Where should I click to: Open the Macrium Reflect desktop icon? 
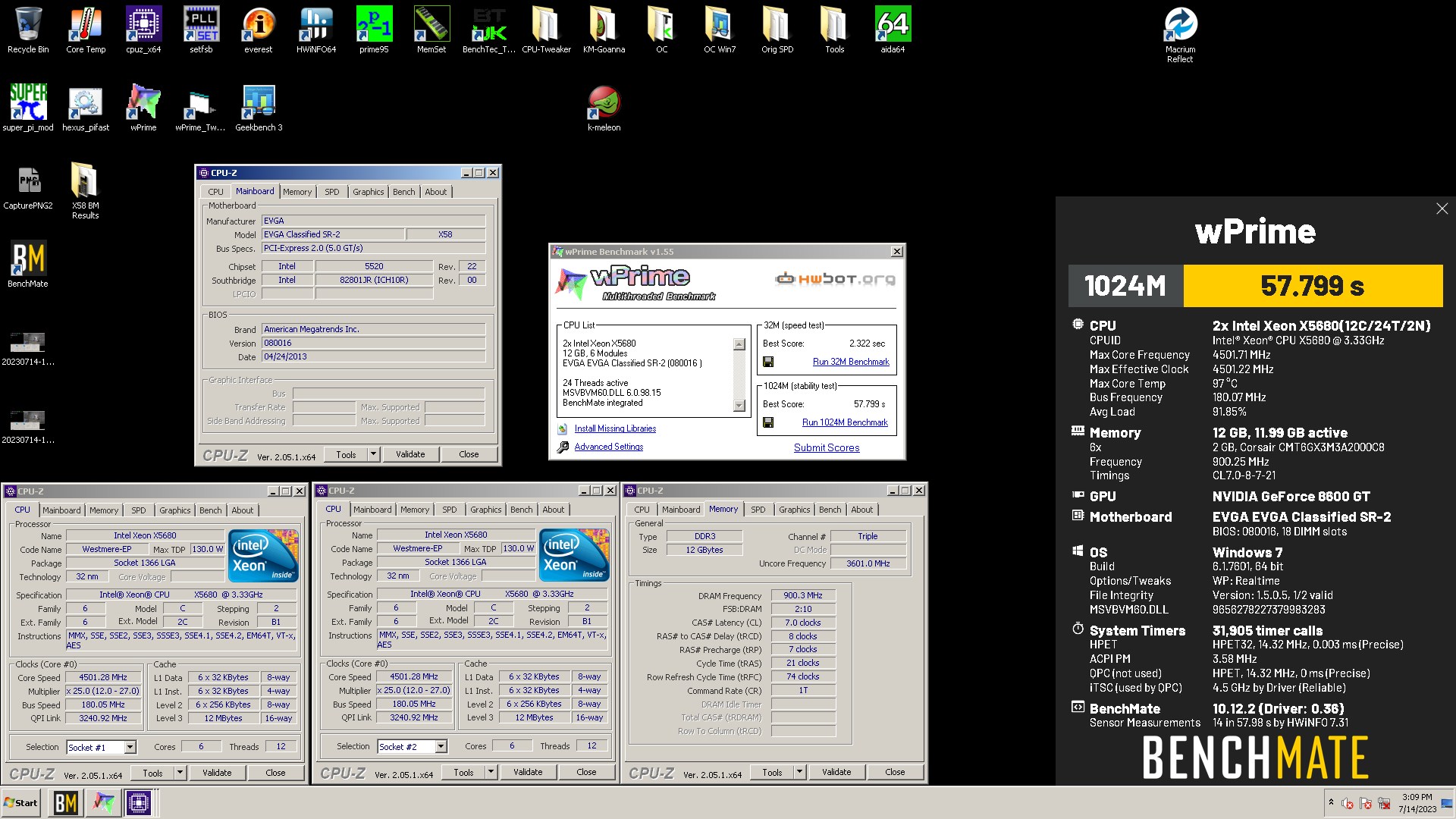click(x=1180, y=35)
